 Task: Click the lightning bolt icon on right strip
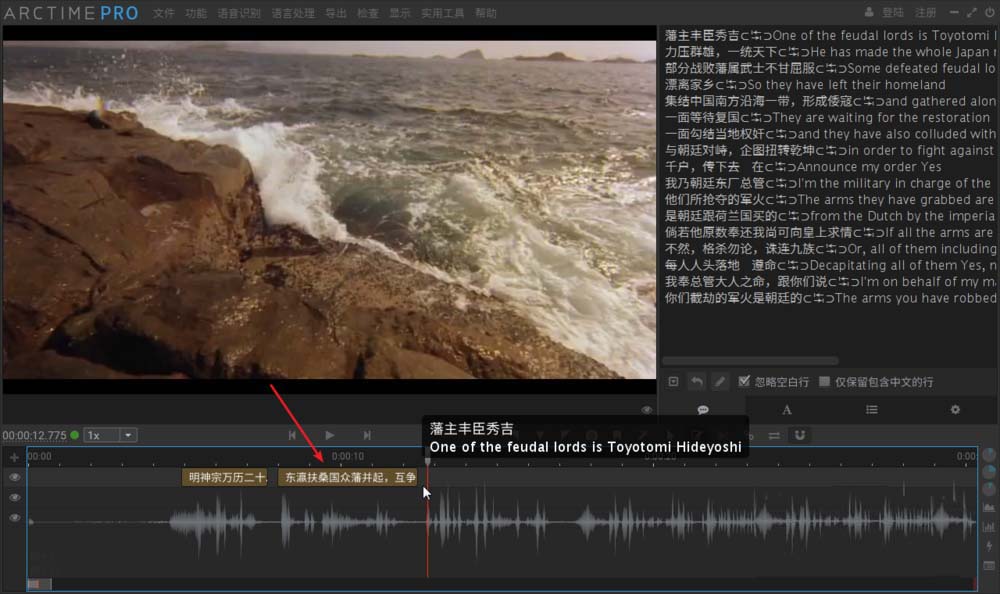(x=989, y=546)
